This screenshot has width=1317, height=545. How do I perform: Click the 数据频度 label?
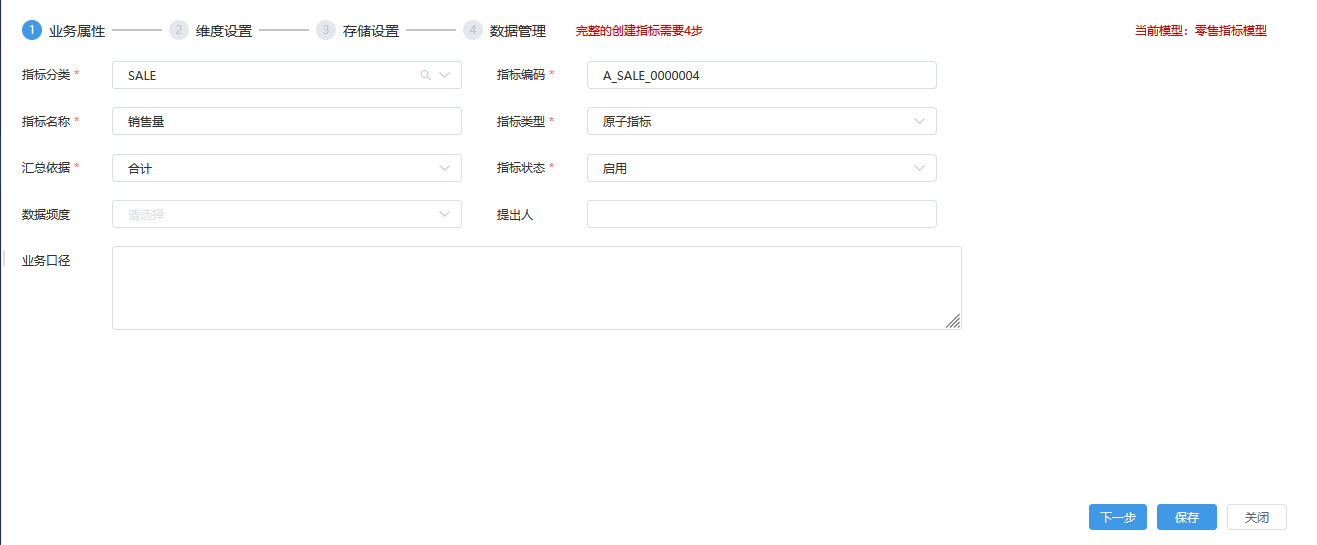pyautogui.click(x=46, y=214)
